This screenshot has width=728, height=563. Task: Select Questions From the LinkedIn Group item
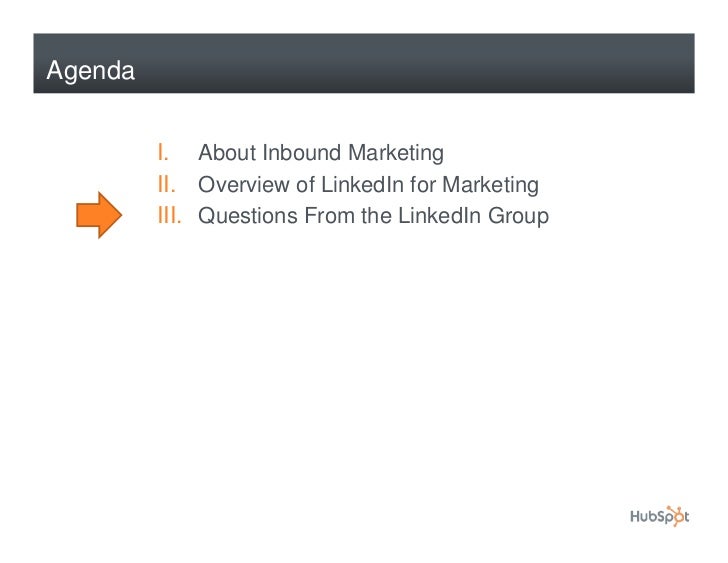(373, 215)
